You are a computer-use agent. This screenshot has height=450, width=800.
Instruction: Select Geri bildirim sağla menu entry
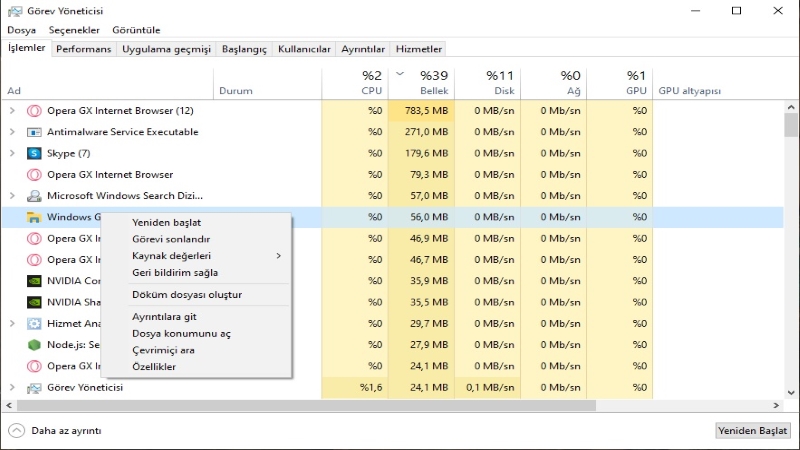175,272
